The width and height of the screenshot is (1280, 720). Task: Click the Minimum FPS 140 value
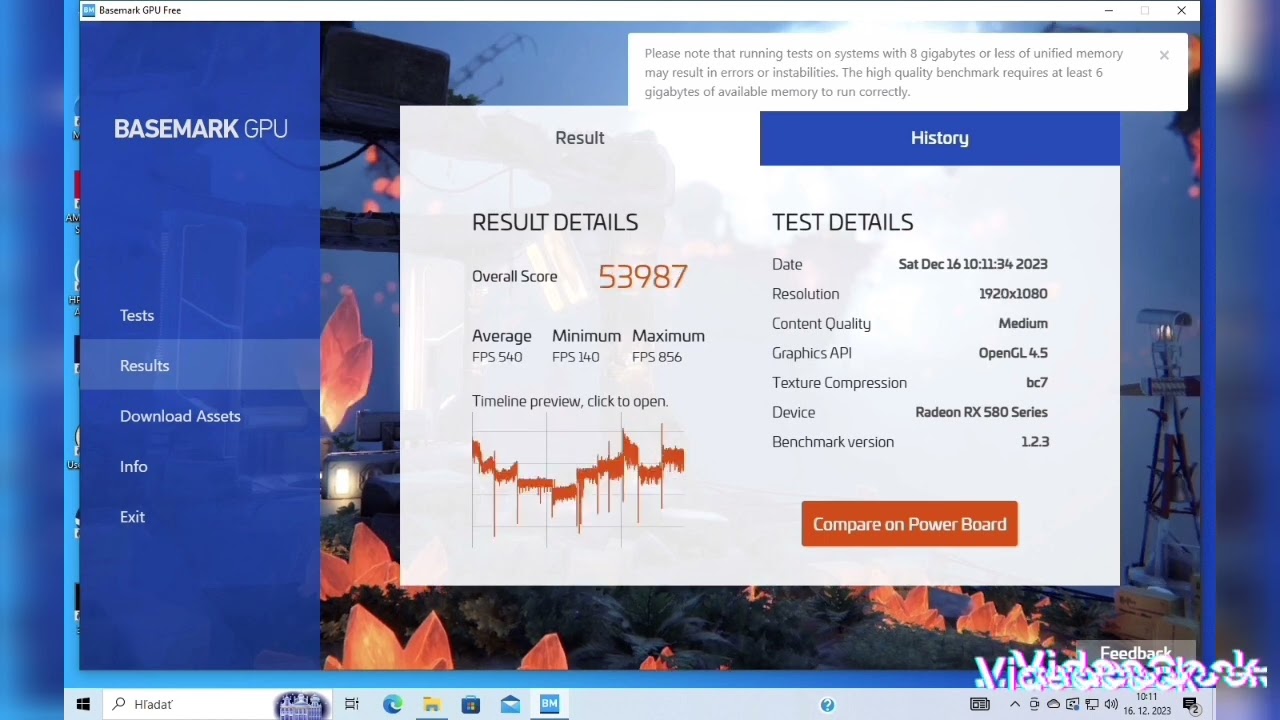coord(576,357)
